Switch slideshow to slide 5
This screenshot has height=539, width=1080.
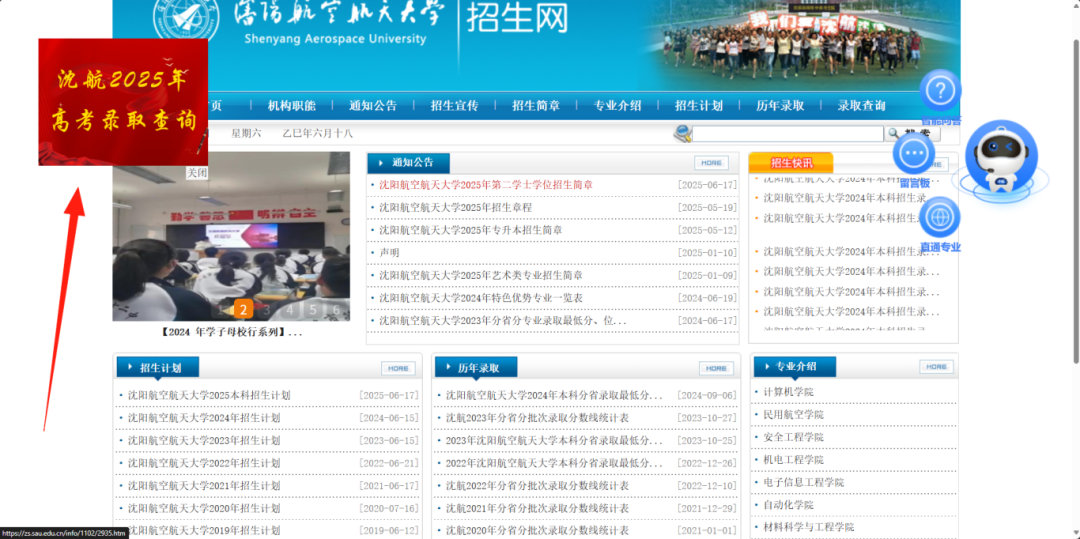pos(313,309)
